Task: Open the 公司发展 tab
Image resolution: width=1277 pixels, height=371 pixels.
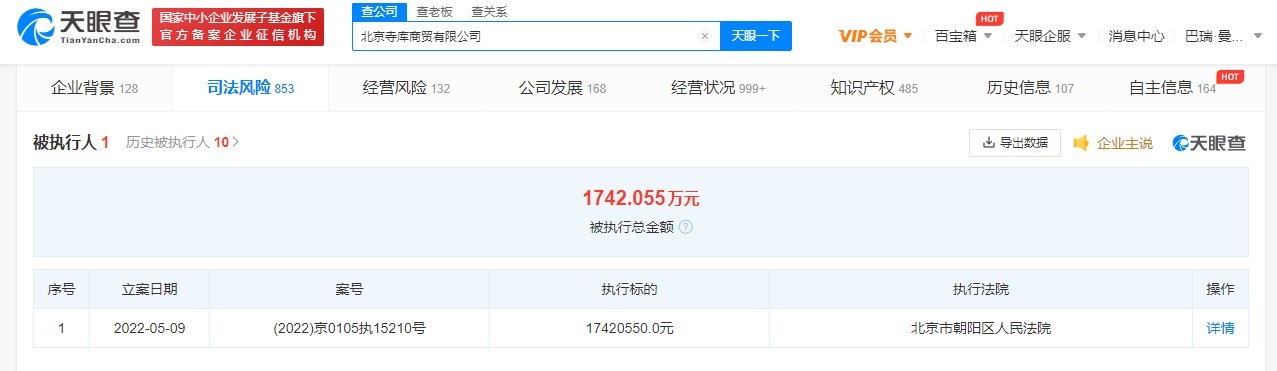Action: (562, 88)
